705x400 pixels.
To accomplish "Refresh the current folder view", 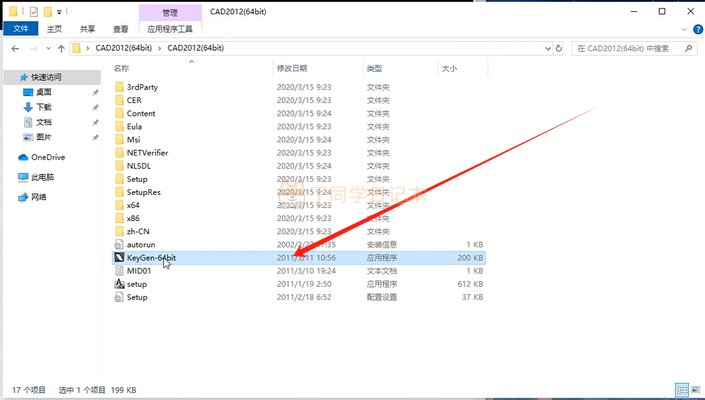I will coord(559,48).
